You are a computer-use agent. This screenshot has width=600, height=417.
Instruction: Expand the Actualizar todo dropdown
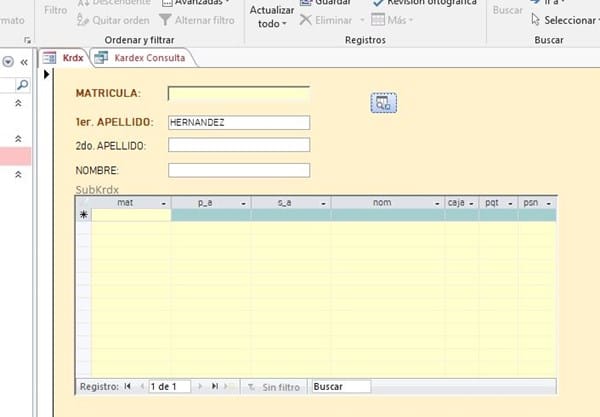(x=284, y=24)
